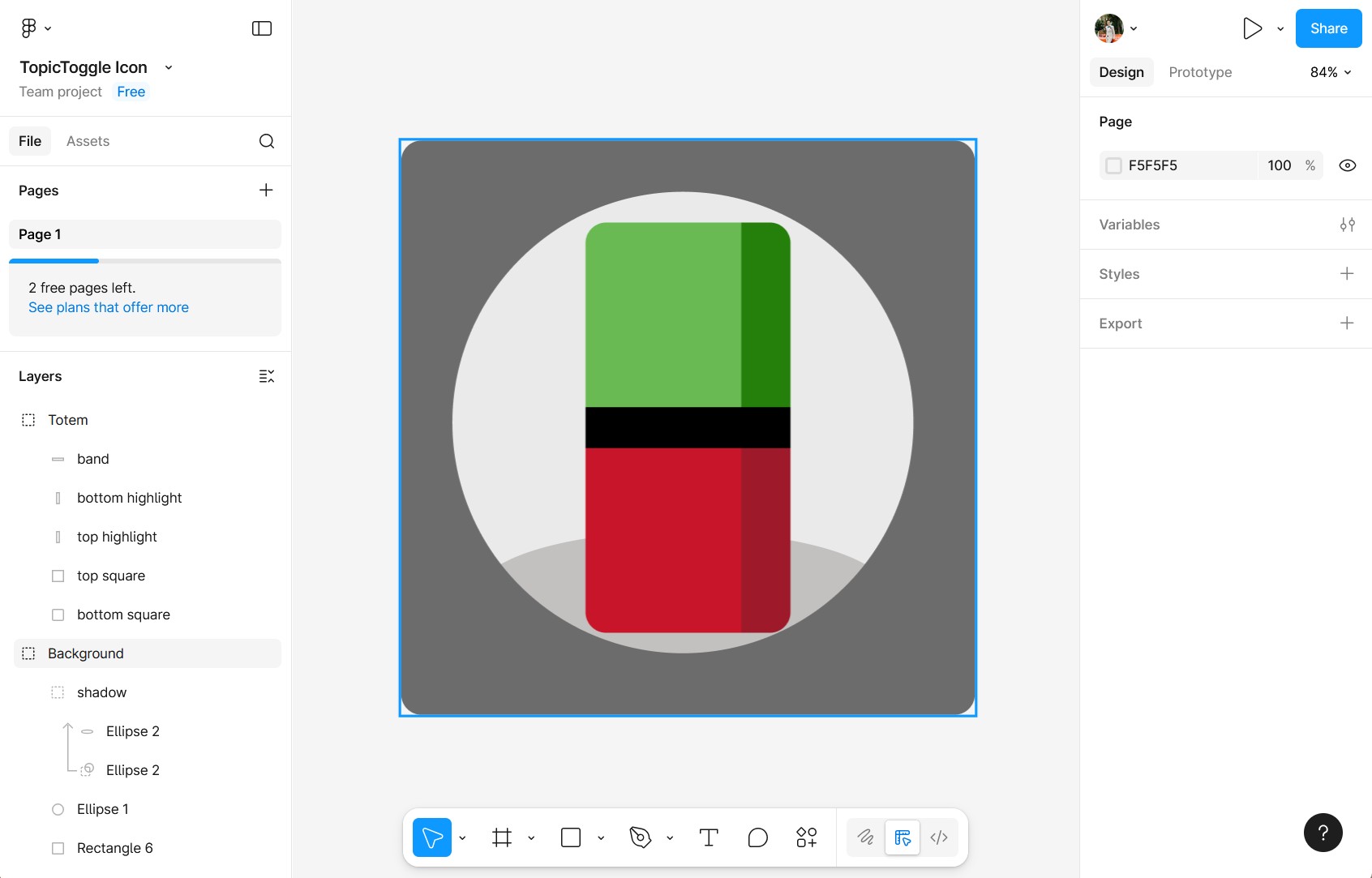Open the zoom level dropdown

click(1330, 72)
